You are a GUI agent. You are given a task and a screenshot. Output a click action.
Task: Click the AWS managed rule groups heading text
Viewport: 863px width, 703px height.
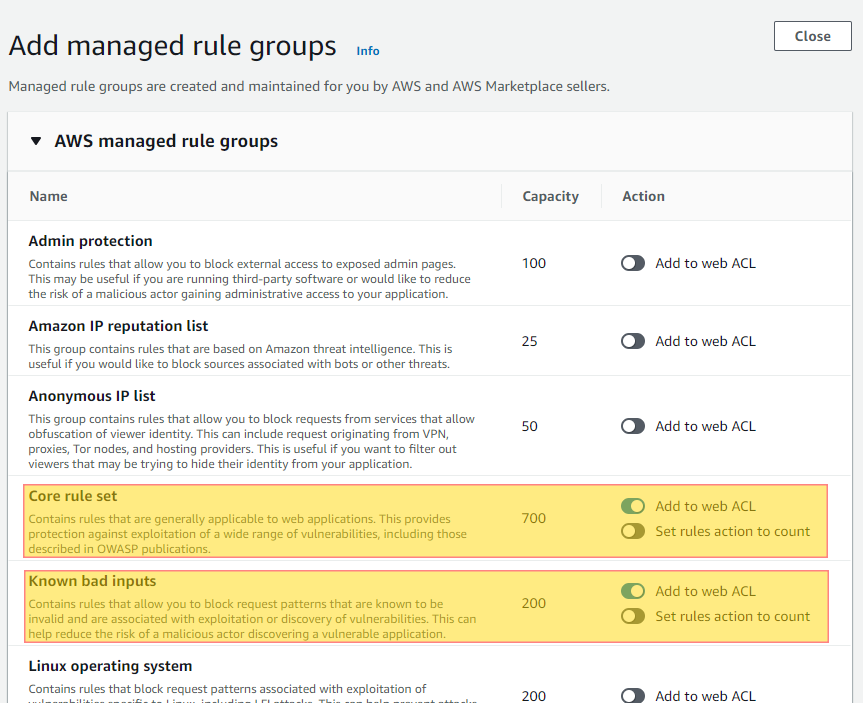166,141
